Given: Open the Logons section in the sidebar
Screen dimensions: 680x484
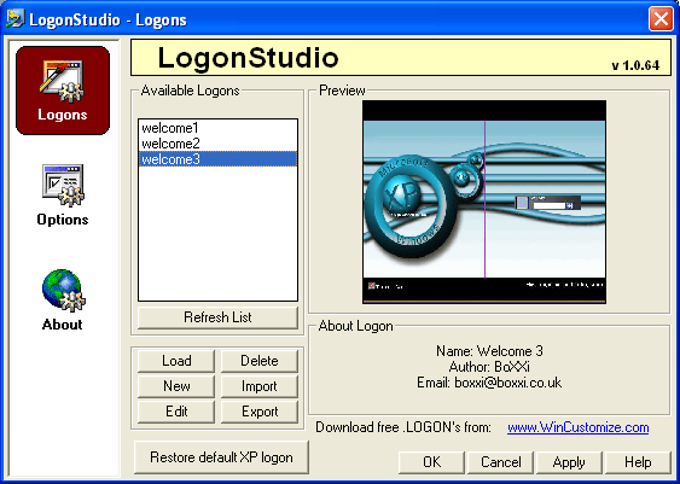Looking at the screenshot, I should pos(63,91).
